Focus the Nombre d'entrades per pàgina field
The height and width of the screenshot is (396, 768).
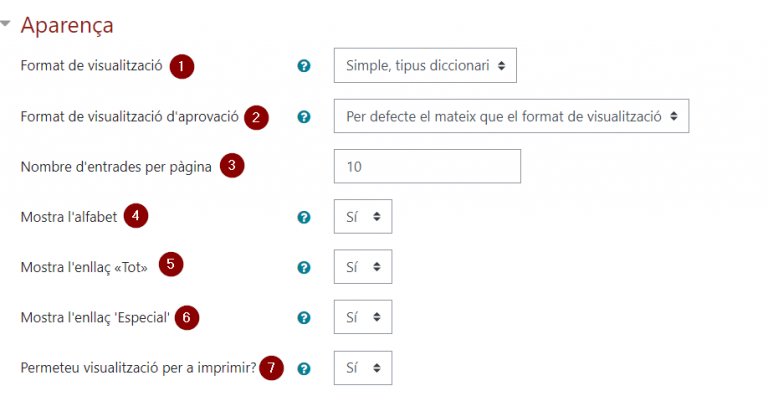tap(427, 166)
